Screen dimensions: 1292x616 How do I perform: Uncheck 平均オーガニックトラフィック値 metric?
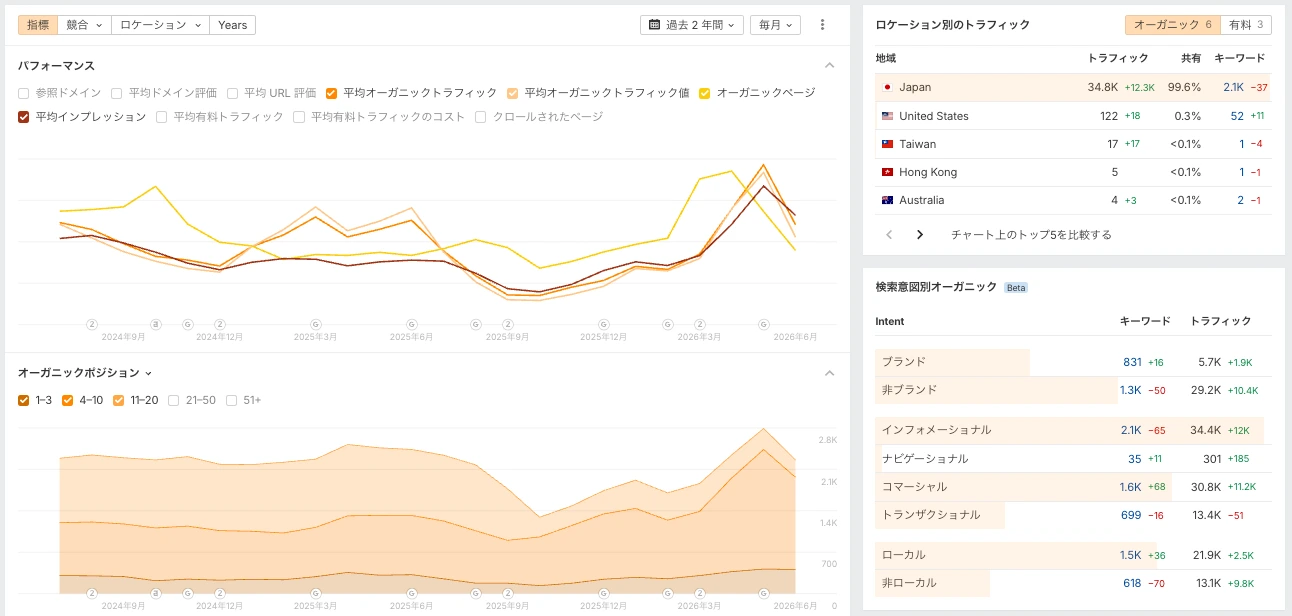pos(513,93)
